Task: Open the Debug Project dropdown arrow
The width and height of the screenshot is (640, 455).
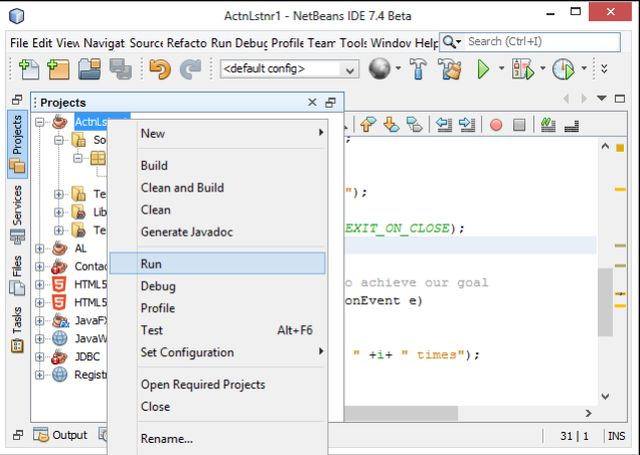Action: click(x=542, y=68)
